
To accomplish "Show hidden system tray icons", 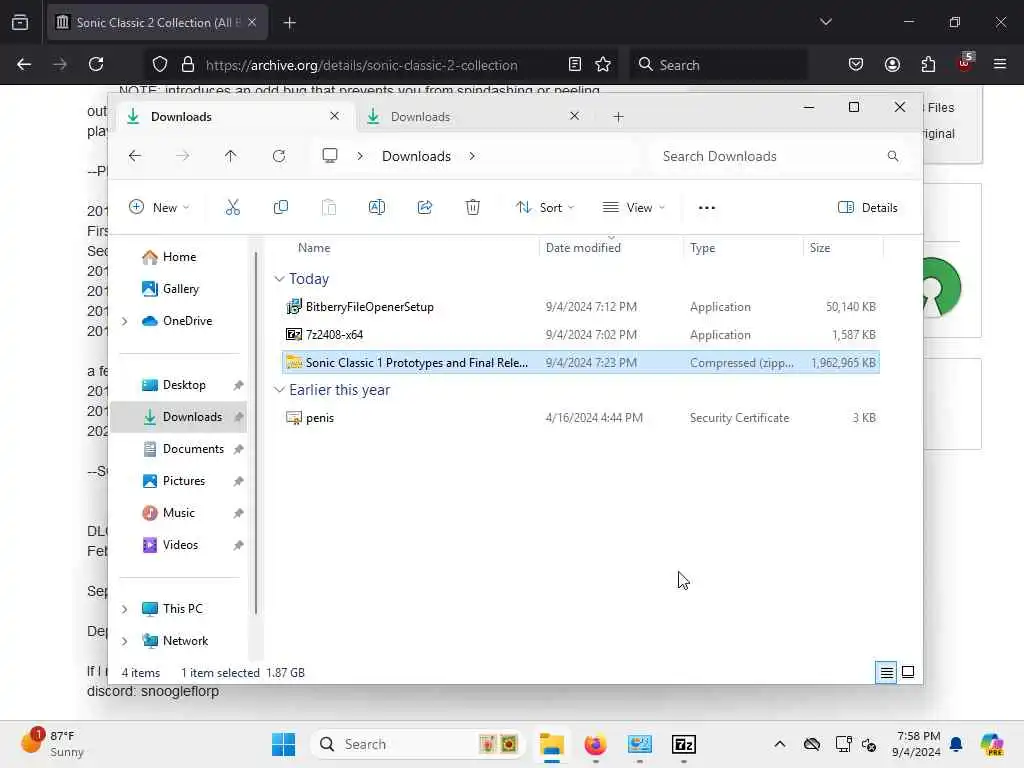I will point(780,744).
